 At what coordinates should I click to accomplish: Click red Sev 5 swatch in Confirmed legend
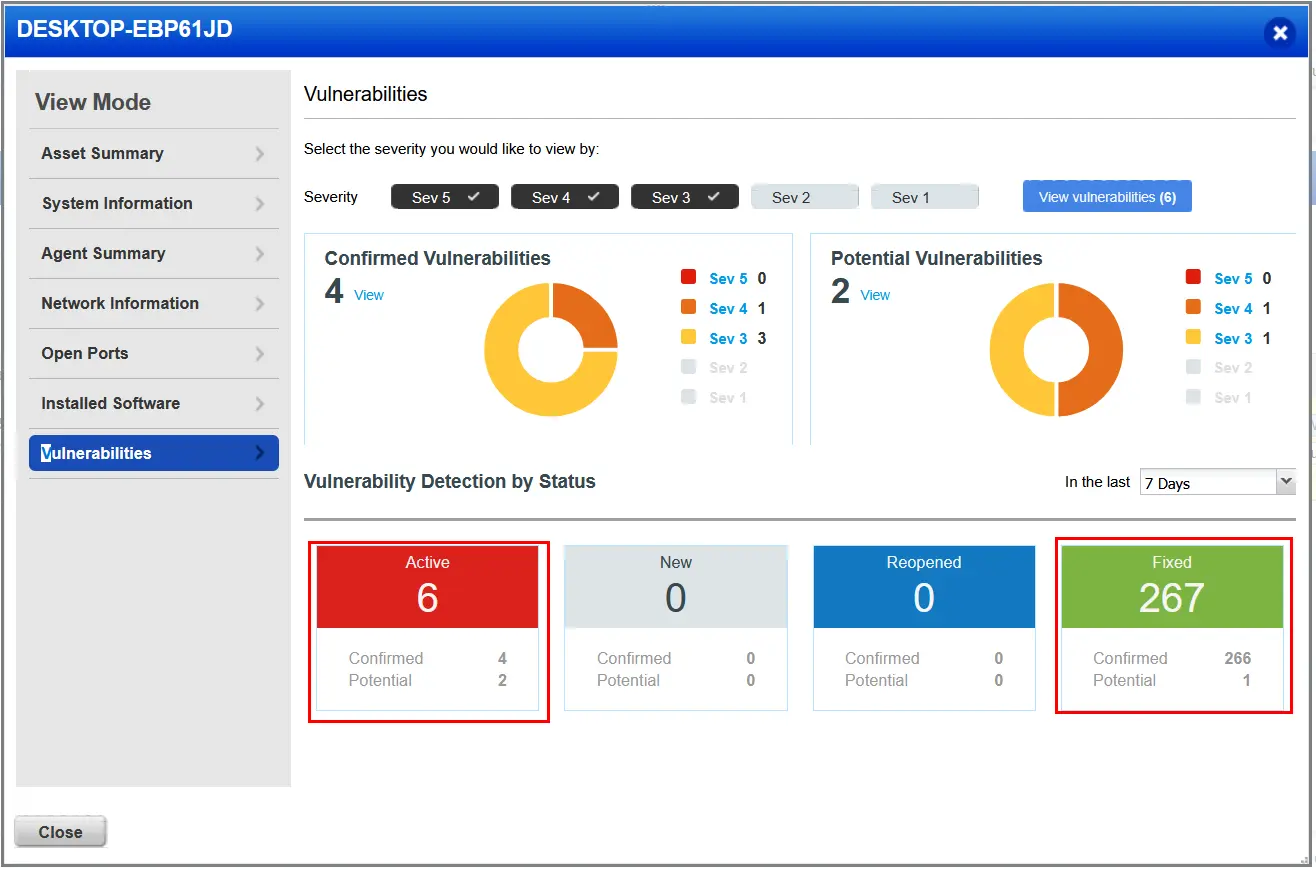688,277
